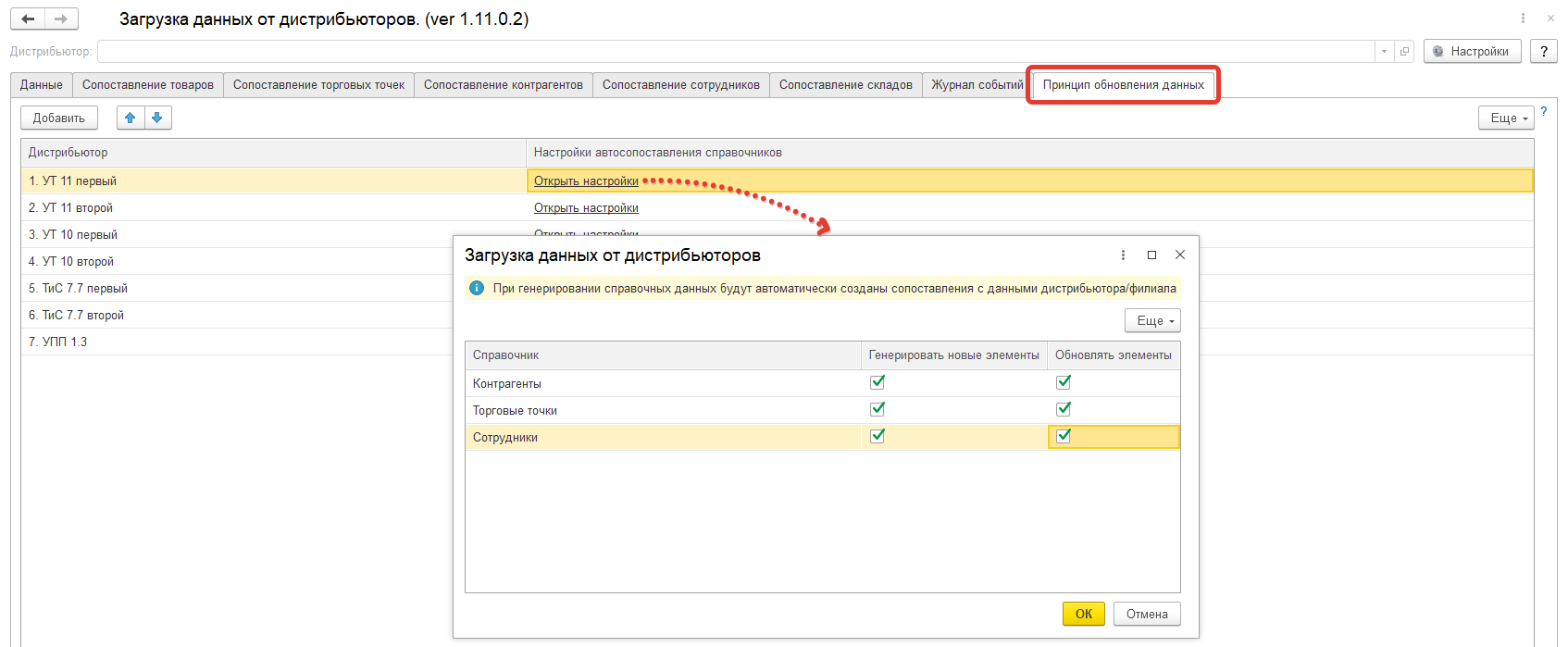Open main window three-dot menu

pyautogui.click(x=1523, y=19)
